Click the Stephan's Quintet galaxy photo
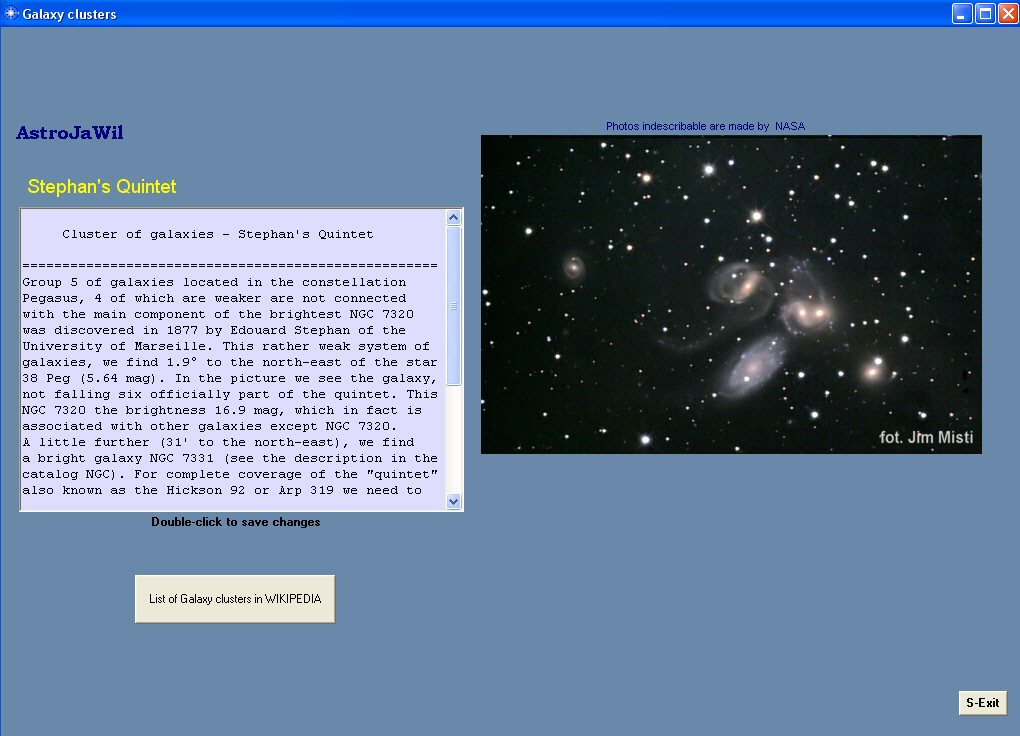 [731, 294]
